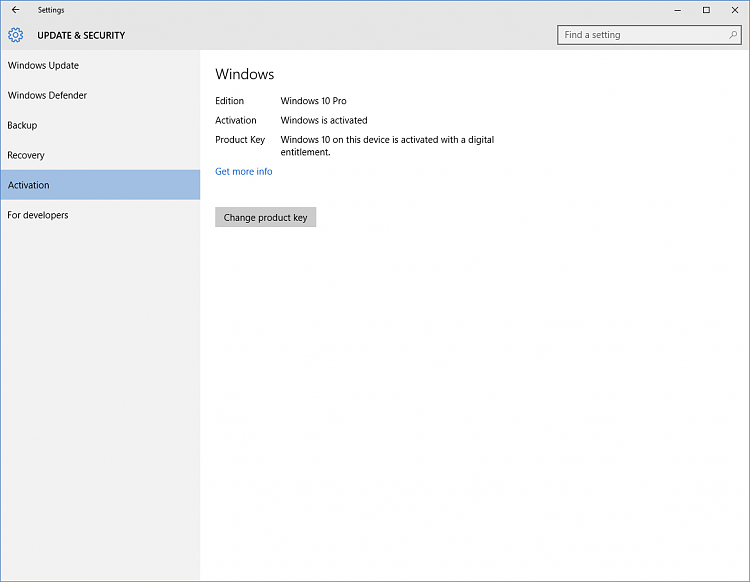Click the Activation label next to Windows is activated
The height and width of the screenshot is (582, 750).
[235, 120]
